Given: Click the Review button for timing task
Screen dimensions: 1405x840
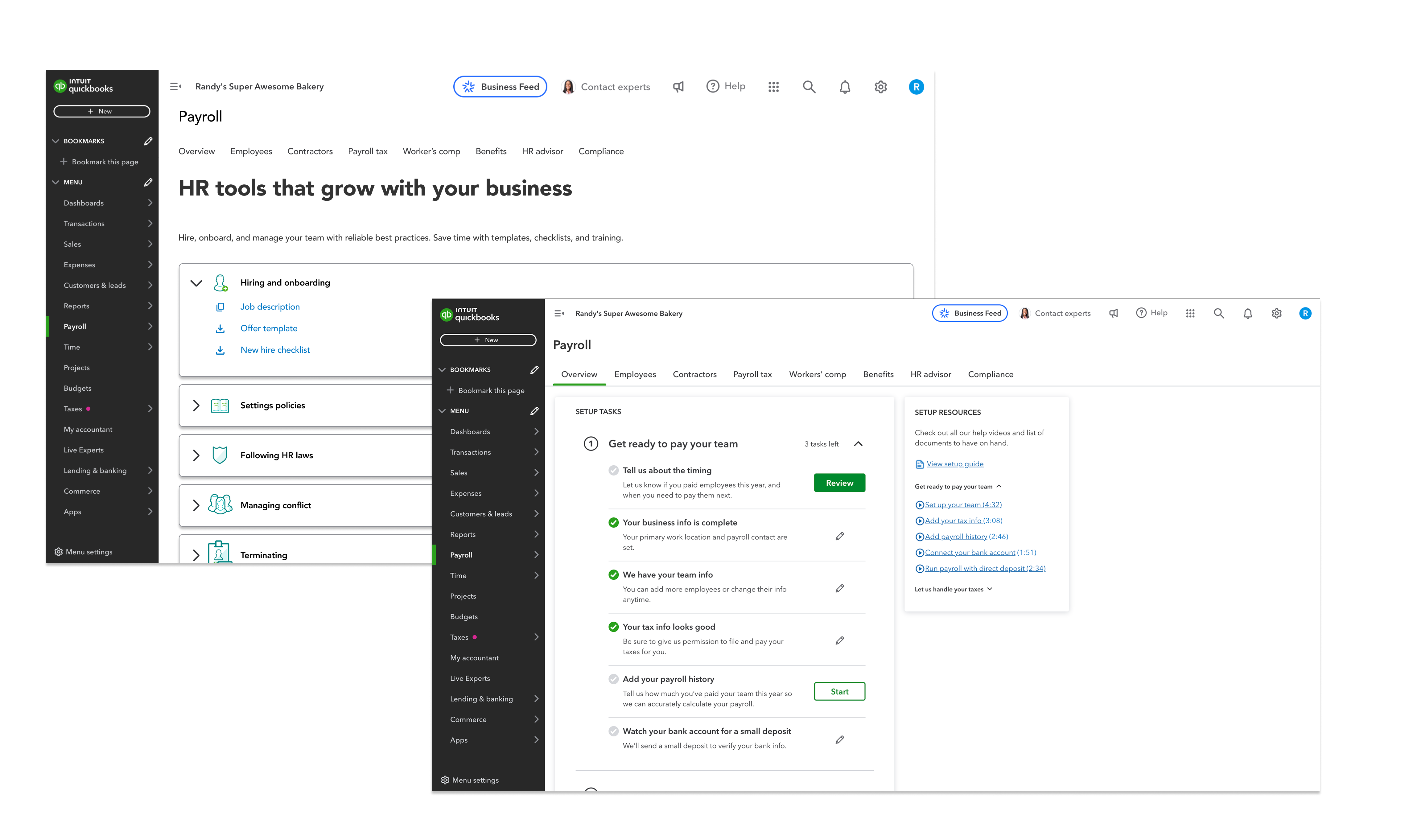Looking at the screenshot, I should (839, 482).
